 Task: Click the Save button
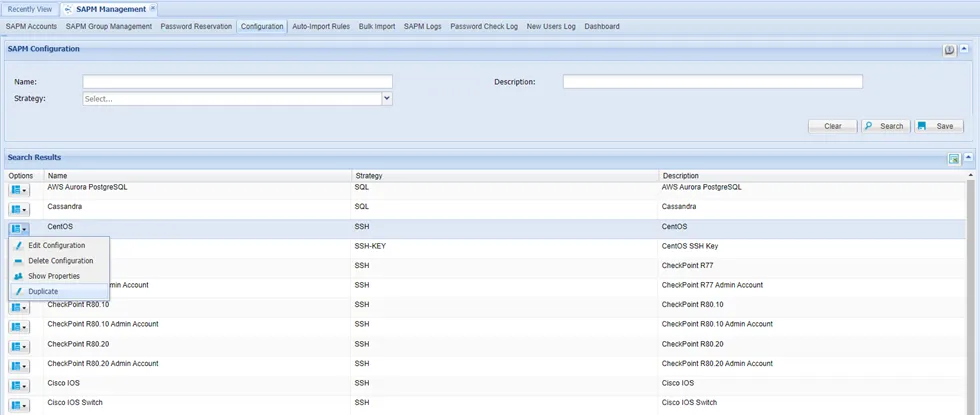[939, 126]
